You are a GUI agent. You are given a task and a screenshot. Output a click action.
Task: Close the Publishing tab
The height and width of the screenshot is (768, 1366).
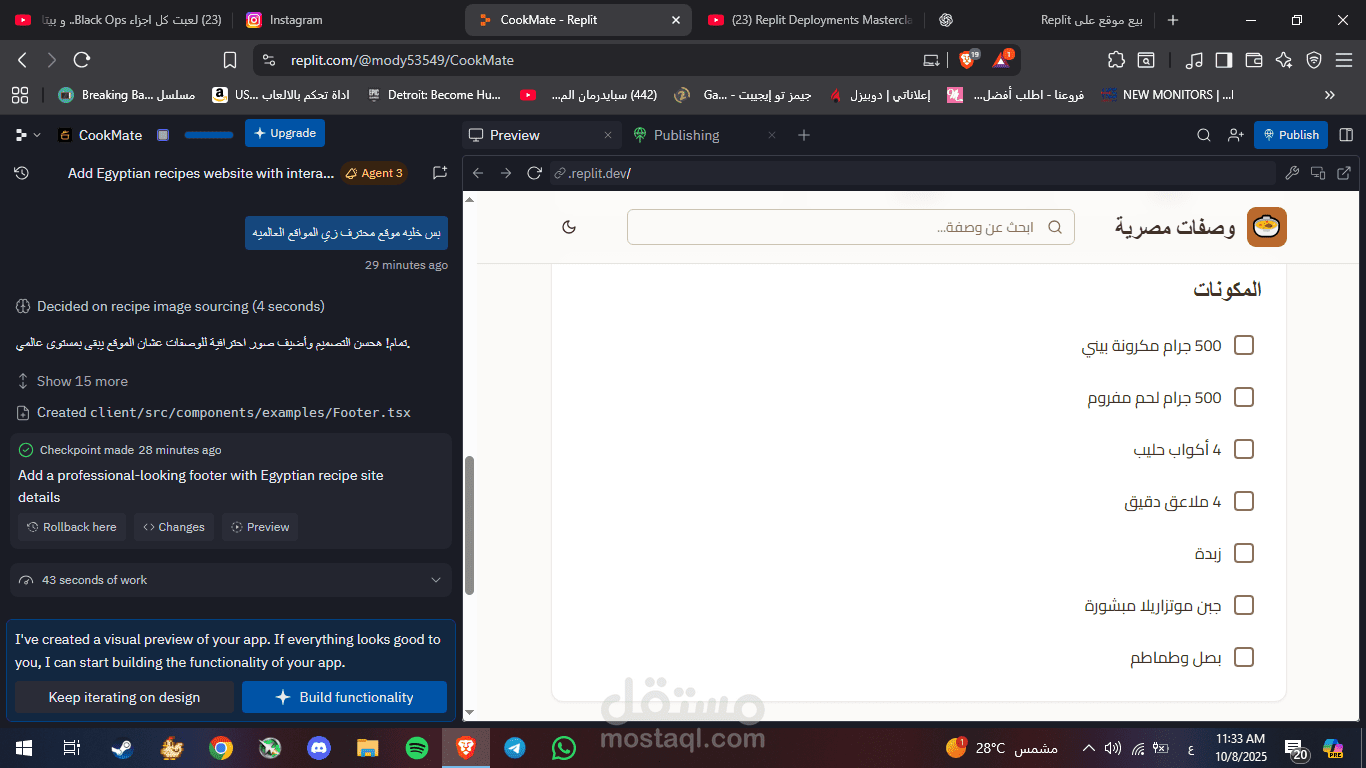click(771, 135)
